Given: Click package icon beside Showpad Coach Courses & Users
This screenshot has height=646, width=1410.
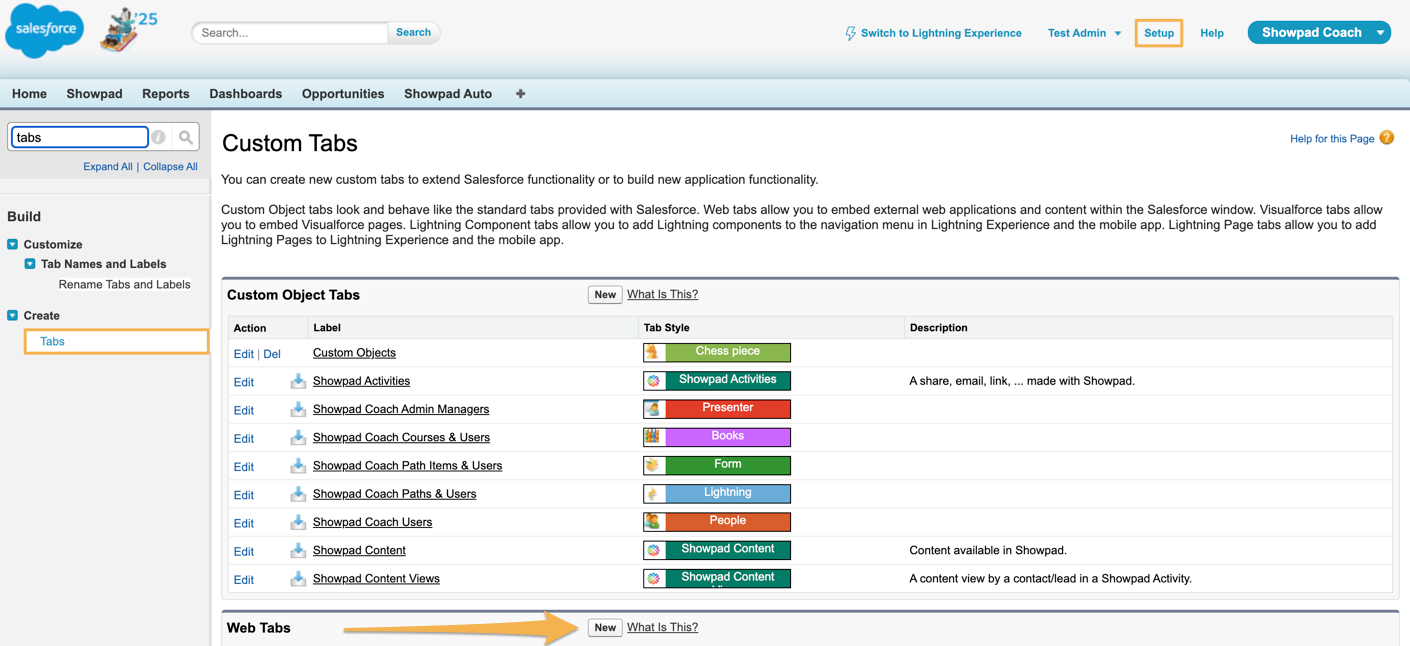Looking at the screenshot, I should click(298, 437).
